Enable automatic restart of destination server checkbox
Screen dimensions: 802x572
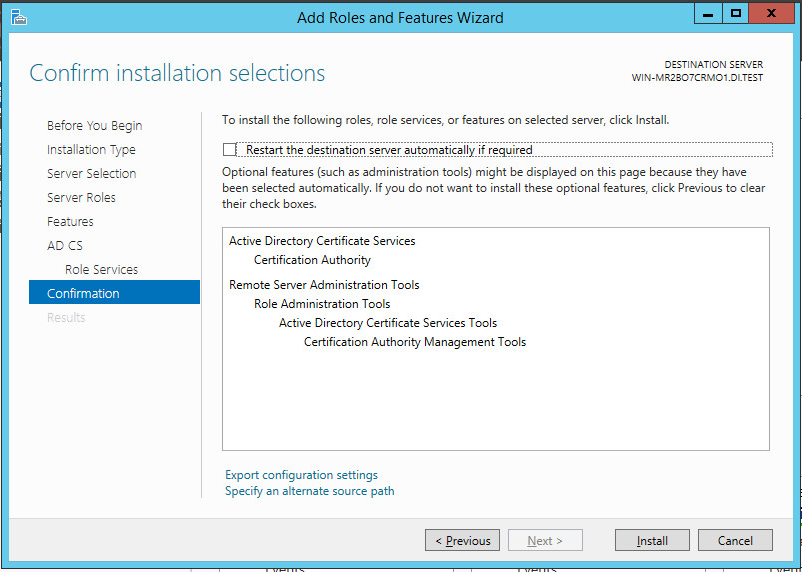coord(230,150)
